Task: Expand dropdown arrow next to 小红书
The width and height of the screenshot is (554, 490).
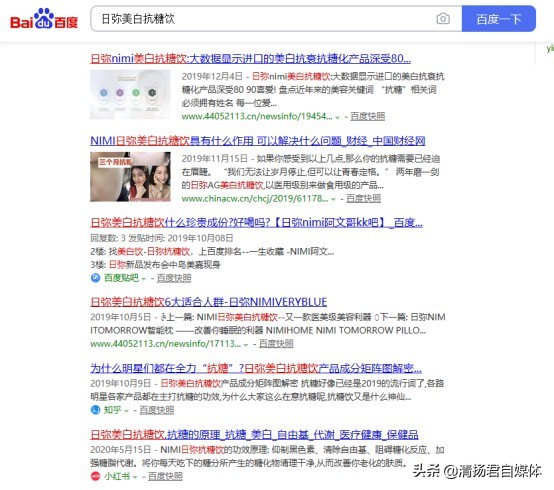Action: point(135,477)
